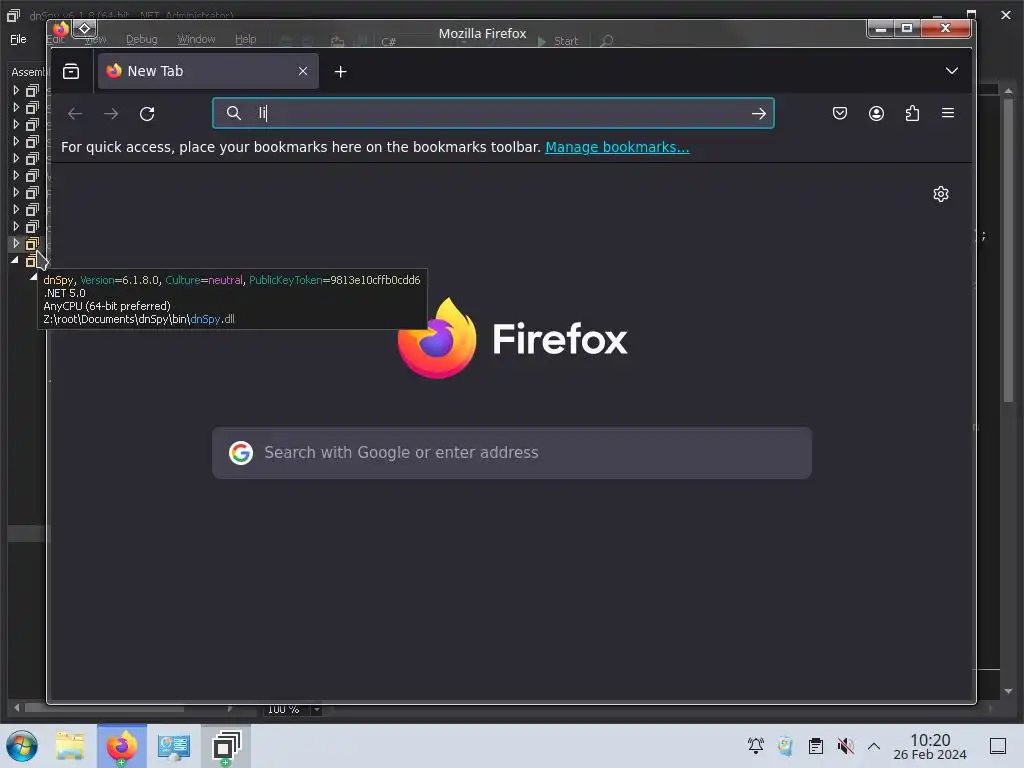Image resolution: width=1024 pixels, height=768 pixels.
Task: Click dnSpy vertical scrollbar down arrow
Action: click(1008, 691)
